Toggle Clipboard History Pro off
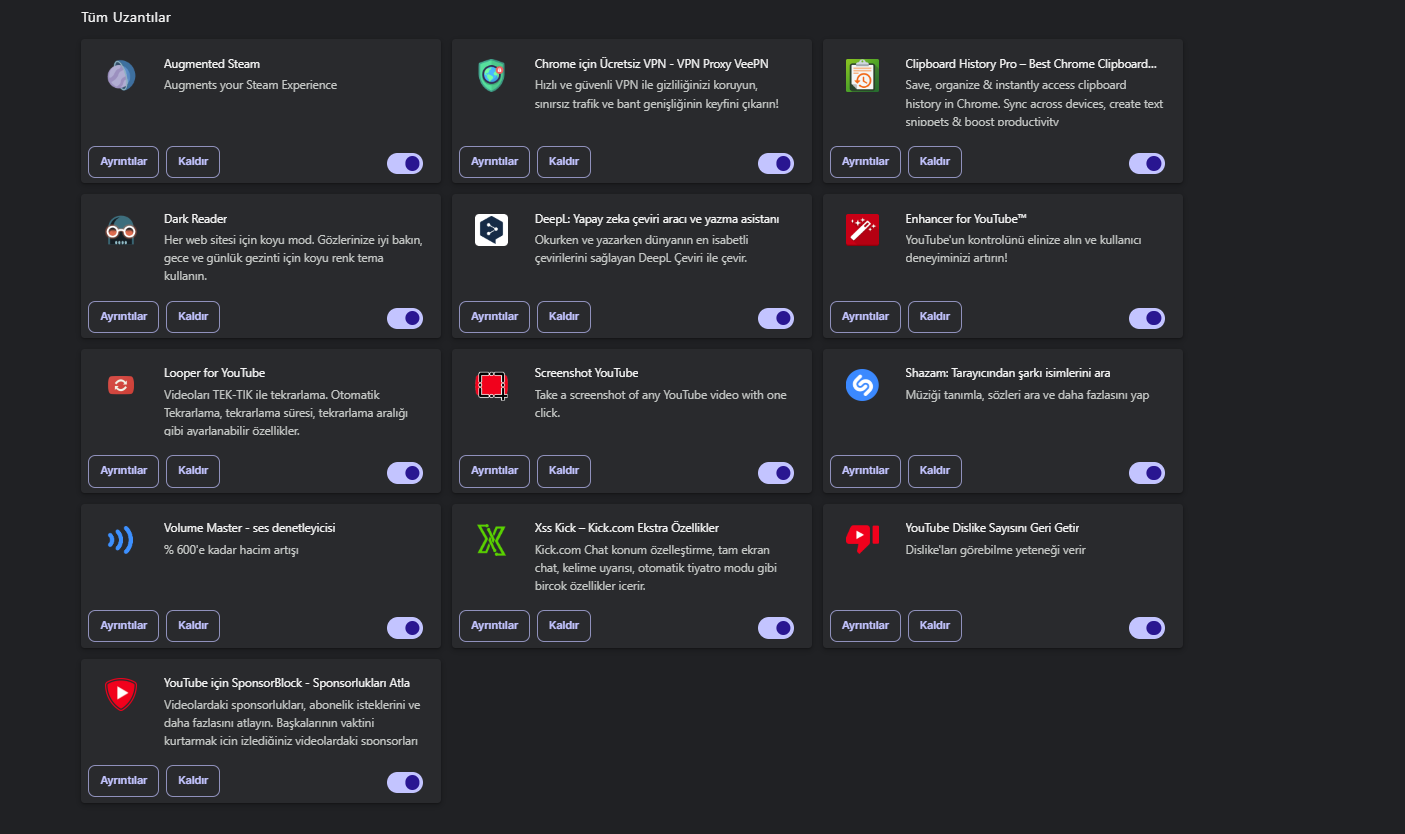Image resolution: width=1405 pixels, height=834 pixels. click(1147, 163)
